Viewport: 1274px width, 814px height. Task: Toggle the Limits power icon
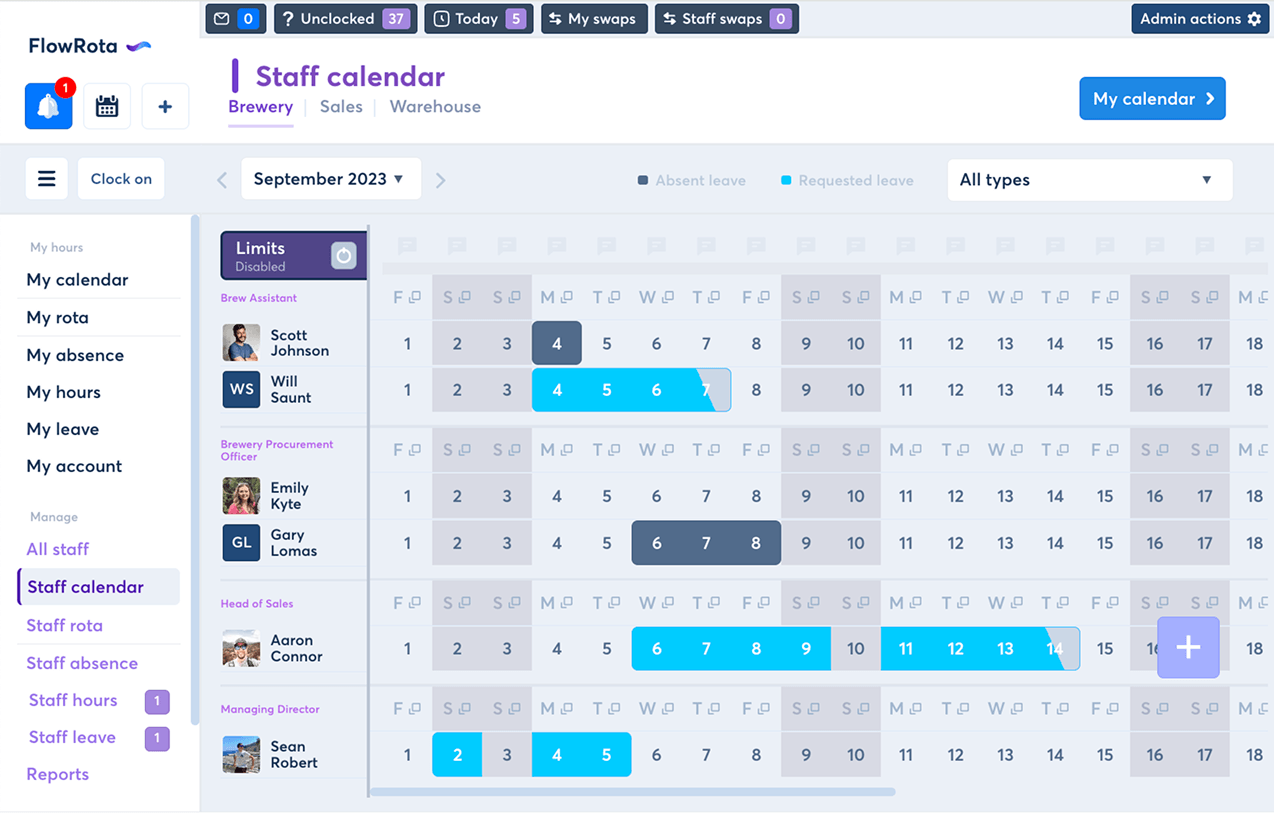point(343,256)
